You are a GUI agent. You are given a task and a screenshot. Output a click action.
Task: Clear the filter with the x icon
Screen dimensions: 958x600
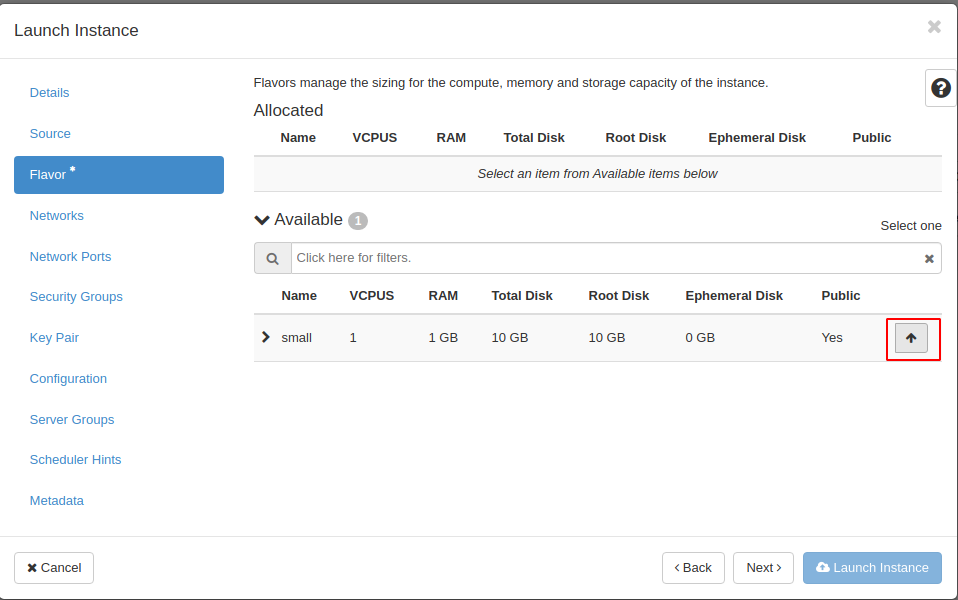pos(929,258)
